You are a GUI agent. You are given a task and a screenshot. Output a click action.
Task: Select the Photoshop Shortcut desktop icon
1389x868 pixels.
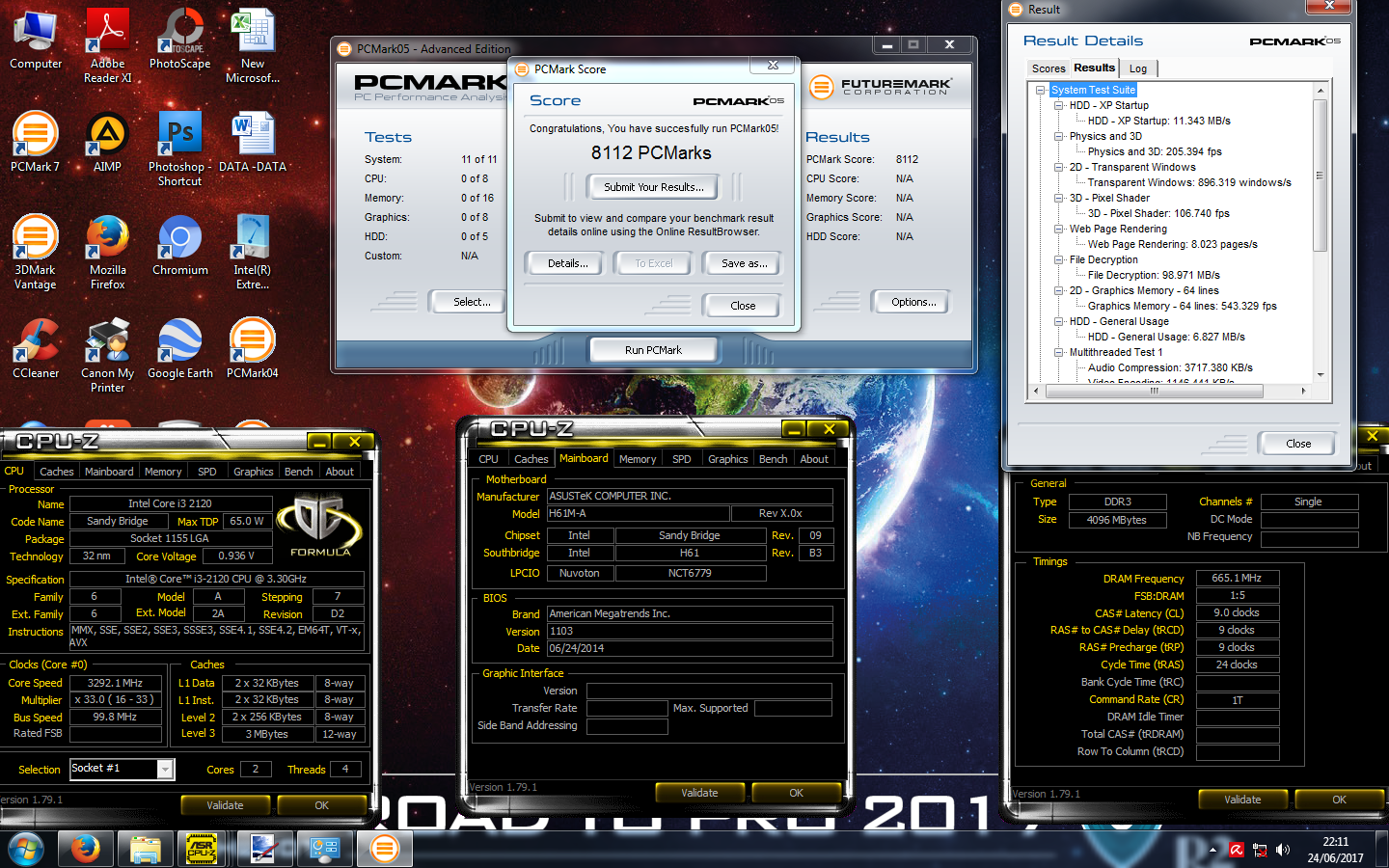(x=180, y=149)
